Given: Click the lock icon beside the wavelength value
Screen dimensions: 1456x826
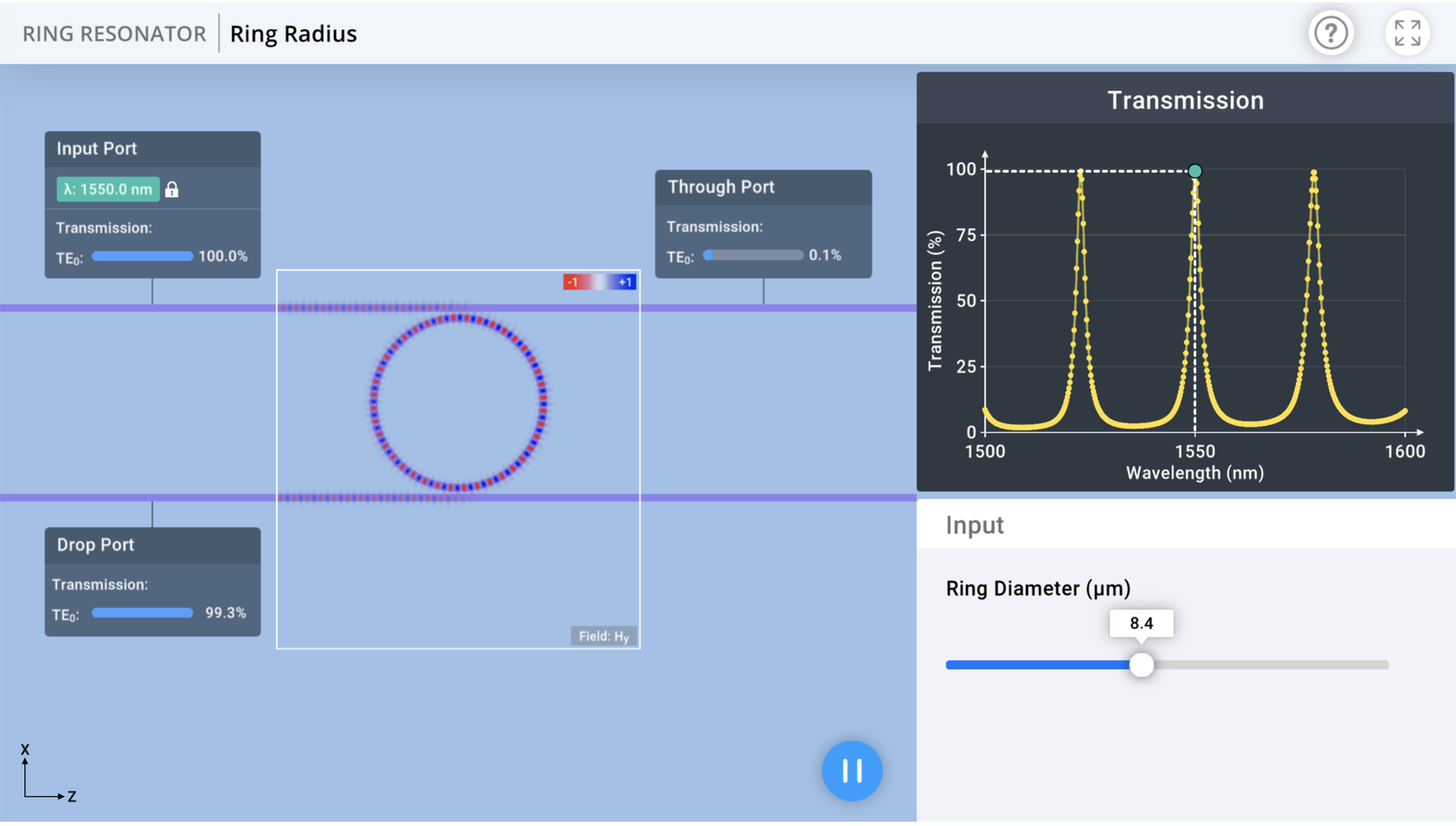Looking at the screenshot, I should coord(170,188).
